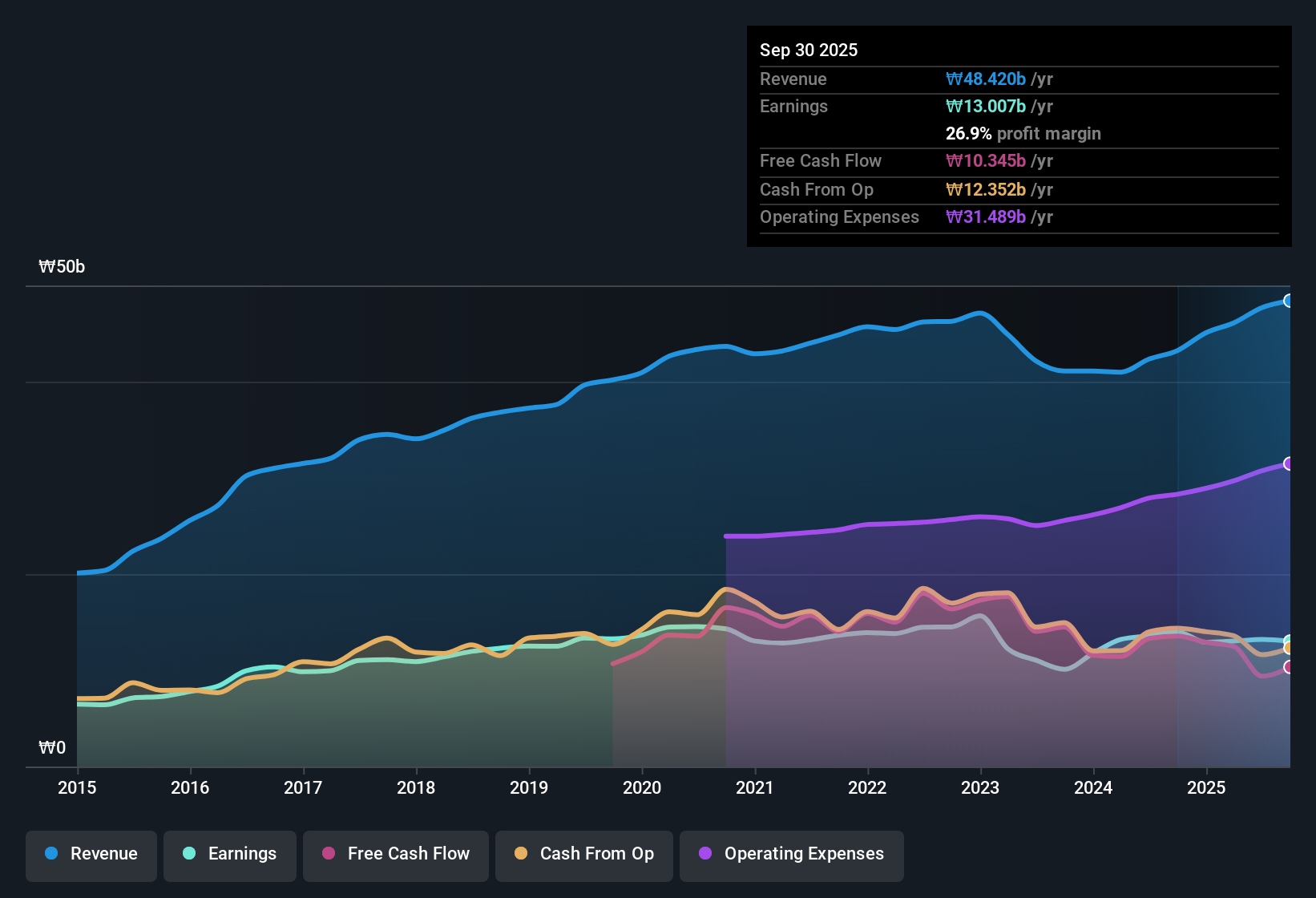Expand the Sep 30 2025 tooltip panel
The height and width of the screenshot is (898, 1316).
pyautogui.click(x=809, y=50)
